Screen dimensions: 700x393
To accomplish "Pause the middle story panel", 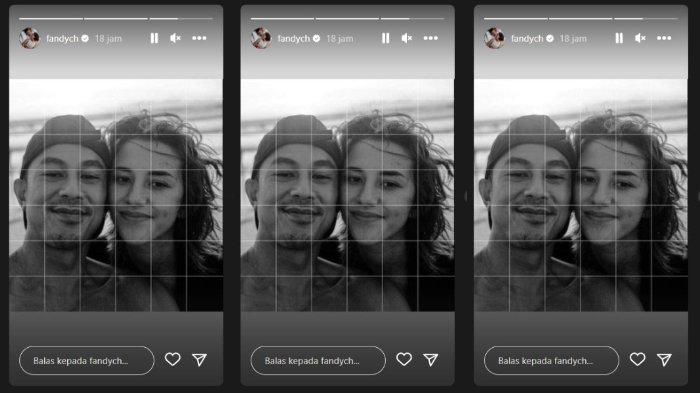I will coord(386,38).
